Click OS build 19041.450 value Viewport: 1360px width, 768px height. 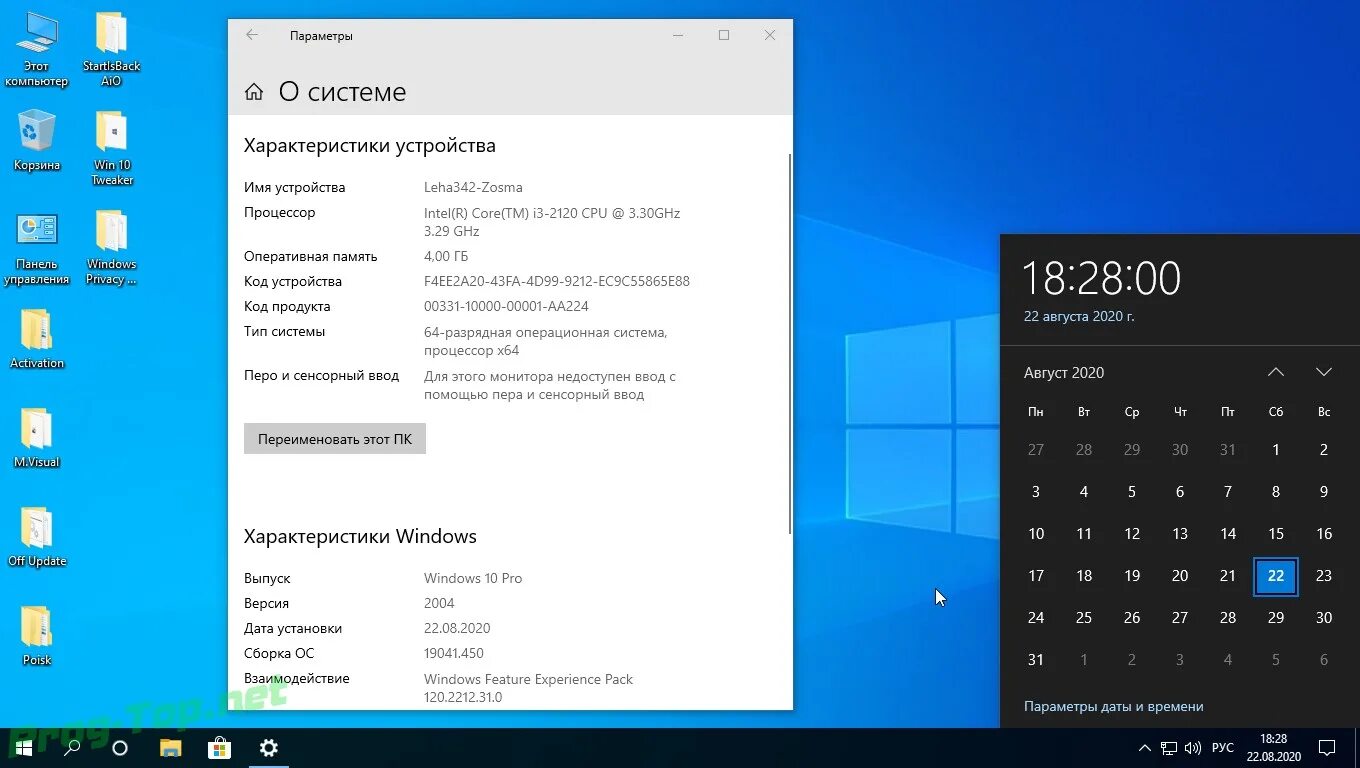point(454,653)
